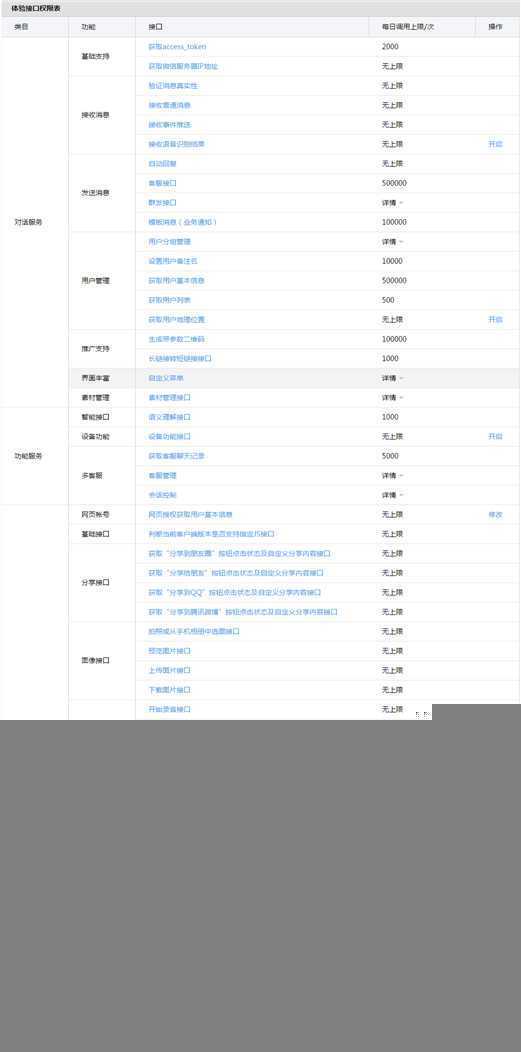The image size is (521, 1052).
Task: Click the 体验接口权限表 title
Action: [36, 8]
